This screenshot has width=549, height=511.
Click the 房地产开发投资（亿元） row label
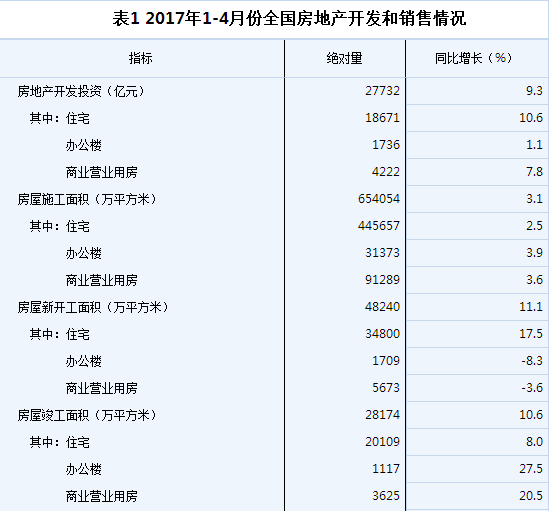tap(82, 91)
